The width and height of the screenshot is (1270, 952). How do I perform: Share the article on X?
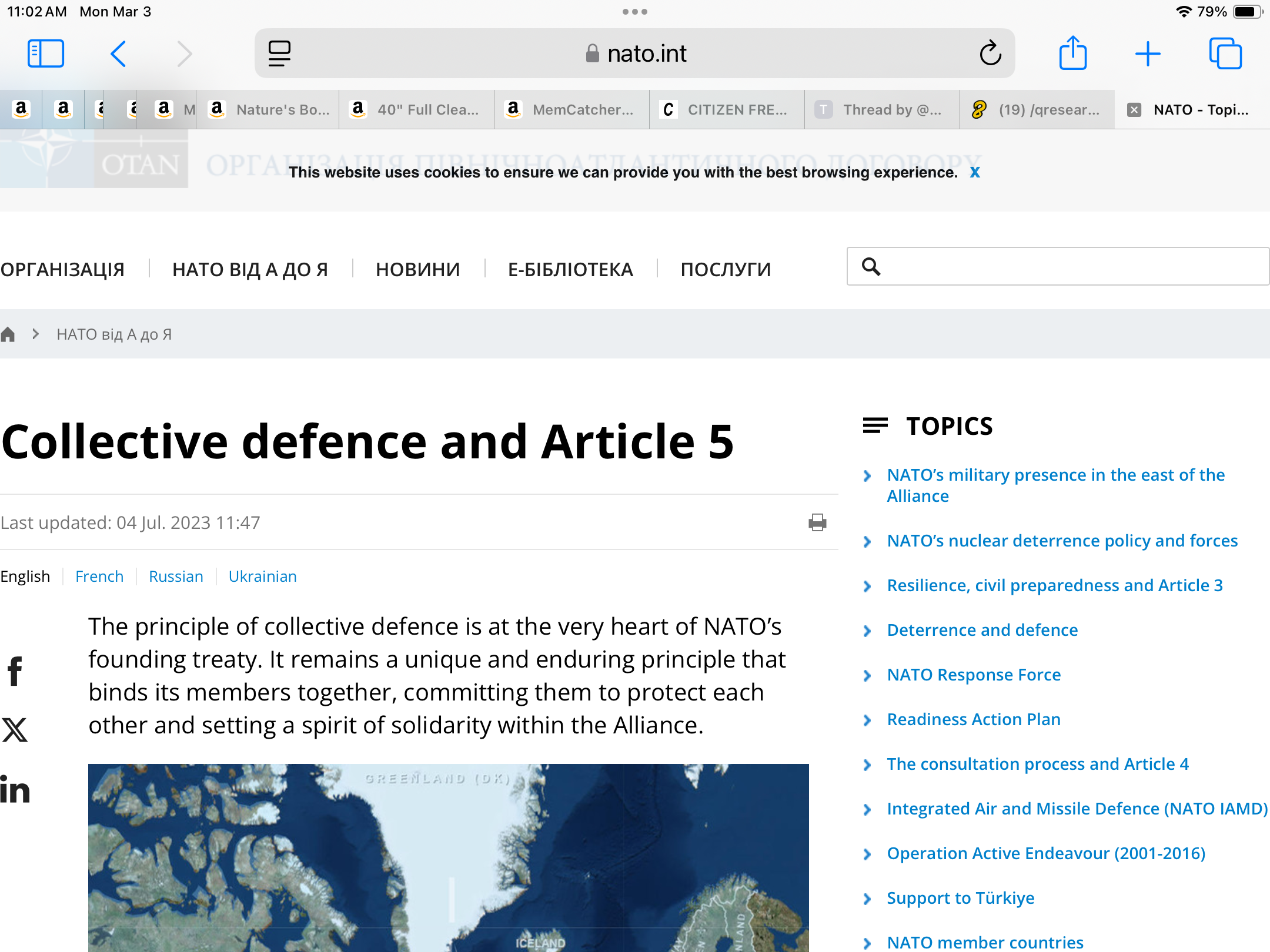tap(15, 730)
